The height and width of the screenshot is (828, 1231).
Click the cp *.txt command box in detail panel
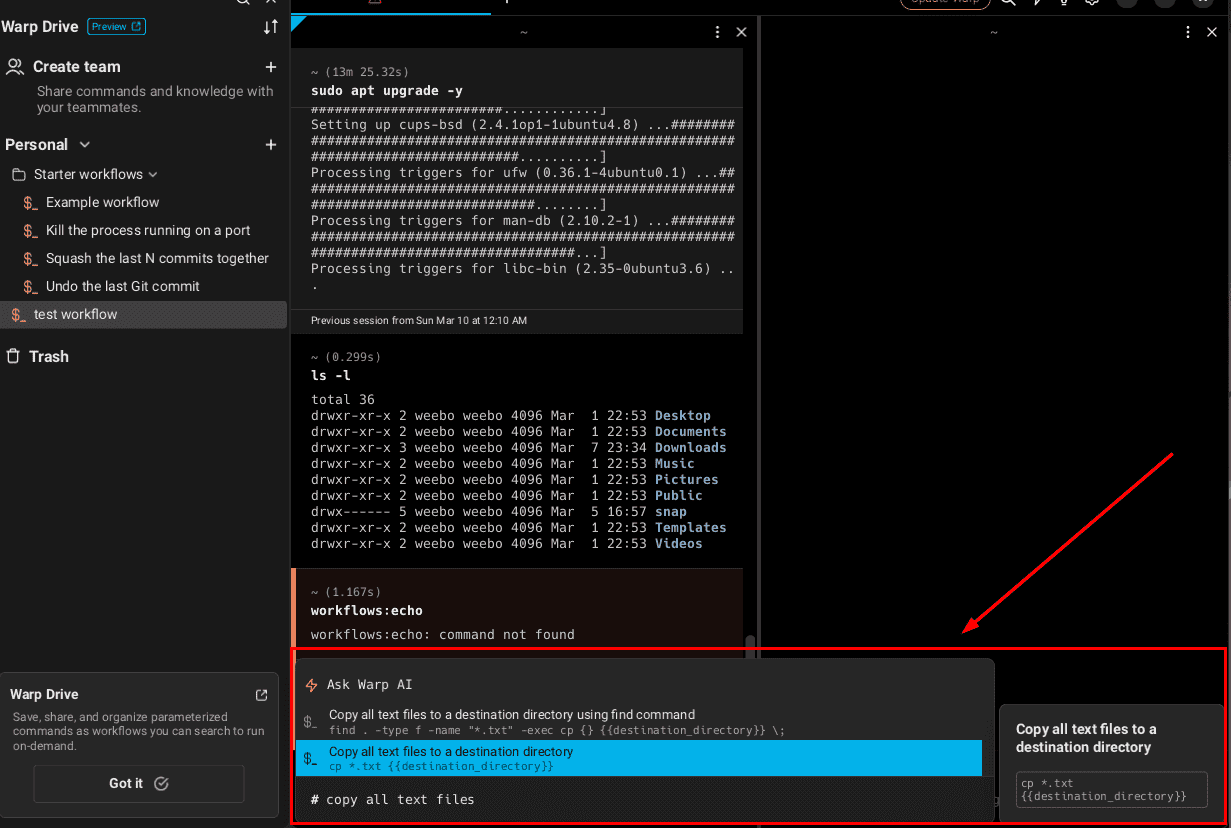click(1112, 790)
